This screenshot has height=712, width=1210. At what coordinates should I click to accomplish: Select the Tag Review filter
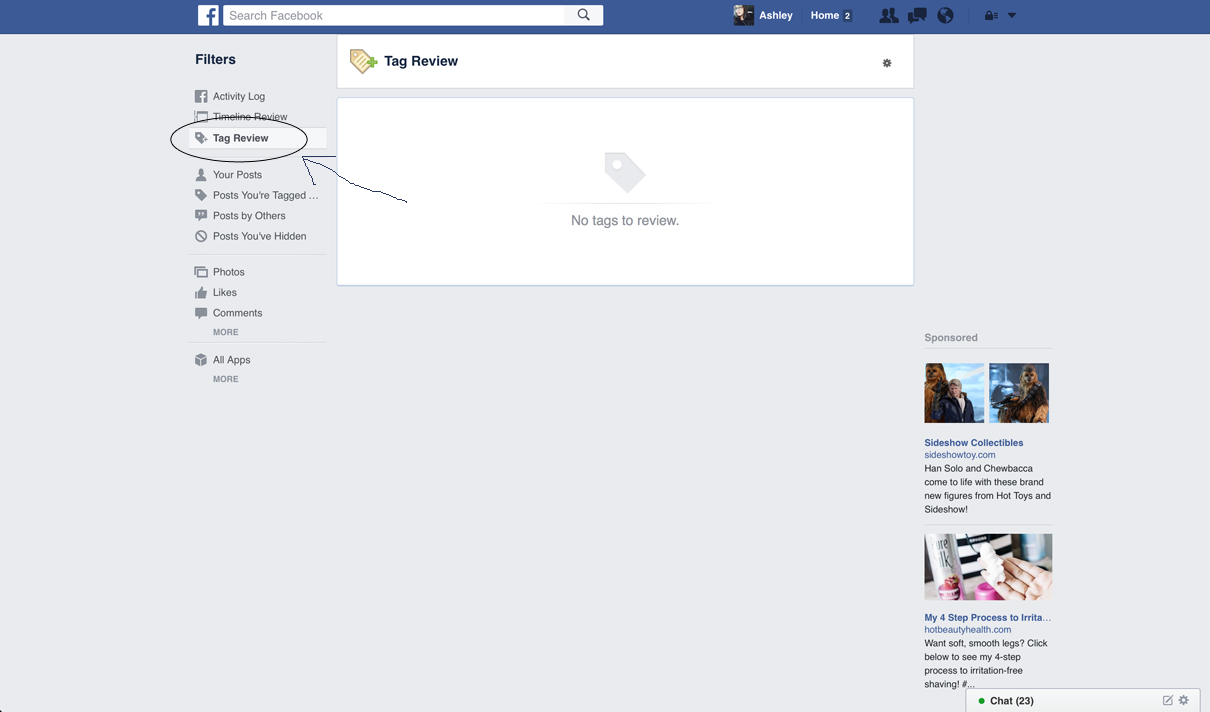tap(240, 137)
